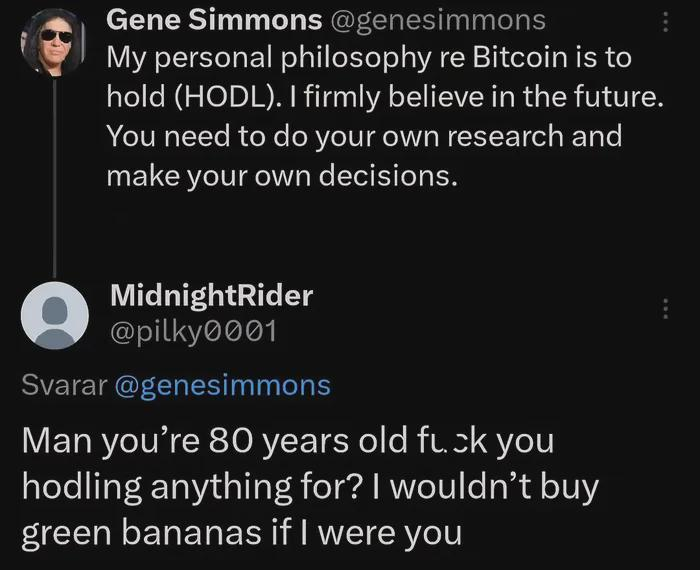The width and height of the screenshot is (700, 570).
Task: Open more options on Gene Simmons' tweet
Action: (x=667, y=22)
